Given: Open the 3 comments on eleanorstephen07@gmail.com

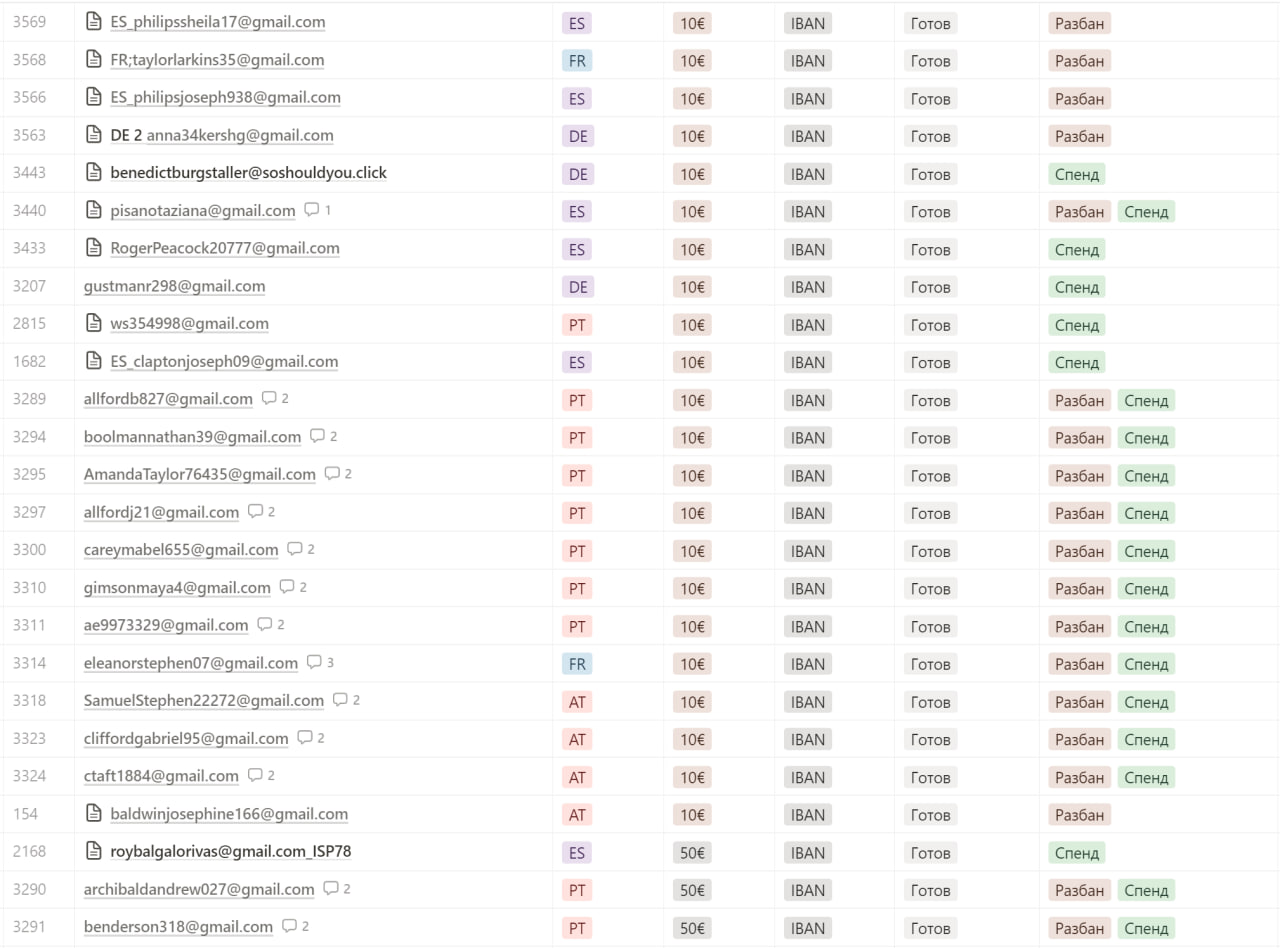Looking at the screenshot, I should [320, 662].
